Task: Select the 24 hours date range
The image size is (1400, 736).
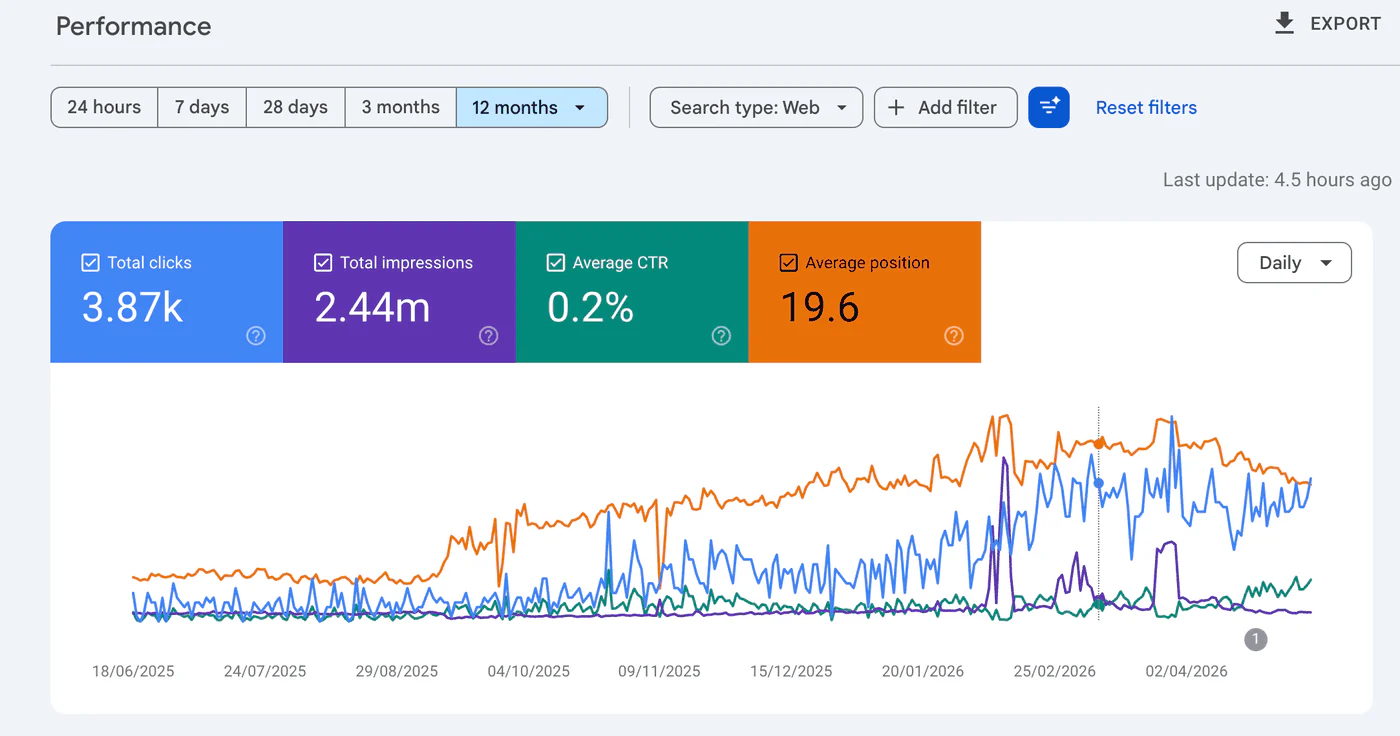Action: (x=104, y=107)
